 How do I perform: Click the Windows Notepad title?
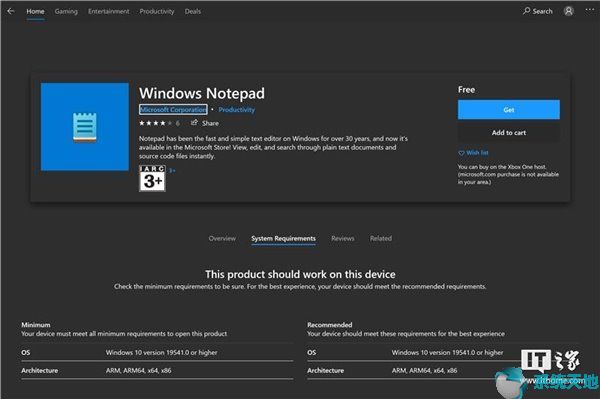pos(202,93)
